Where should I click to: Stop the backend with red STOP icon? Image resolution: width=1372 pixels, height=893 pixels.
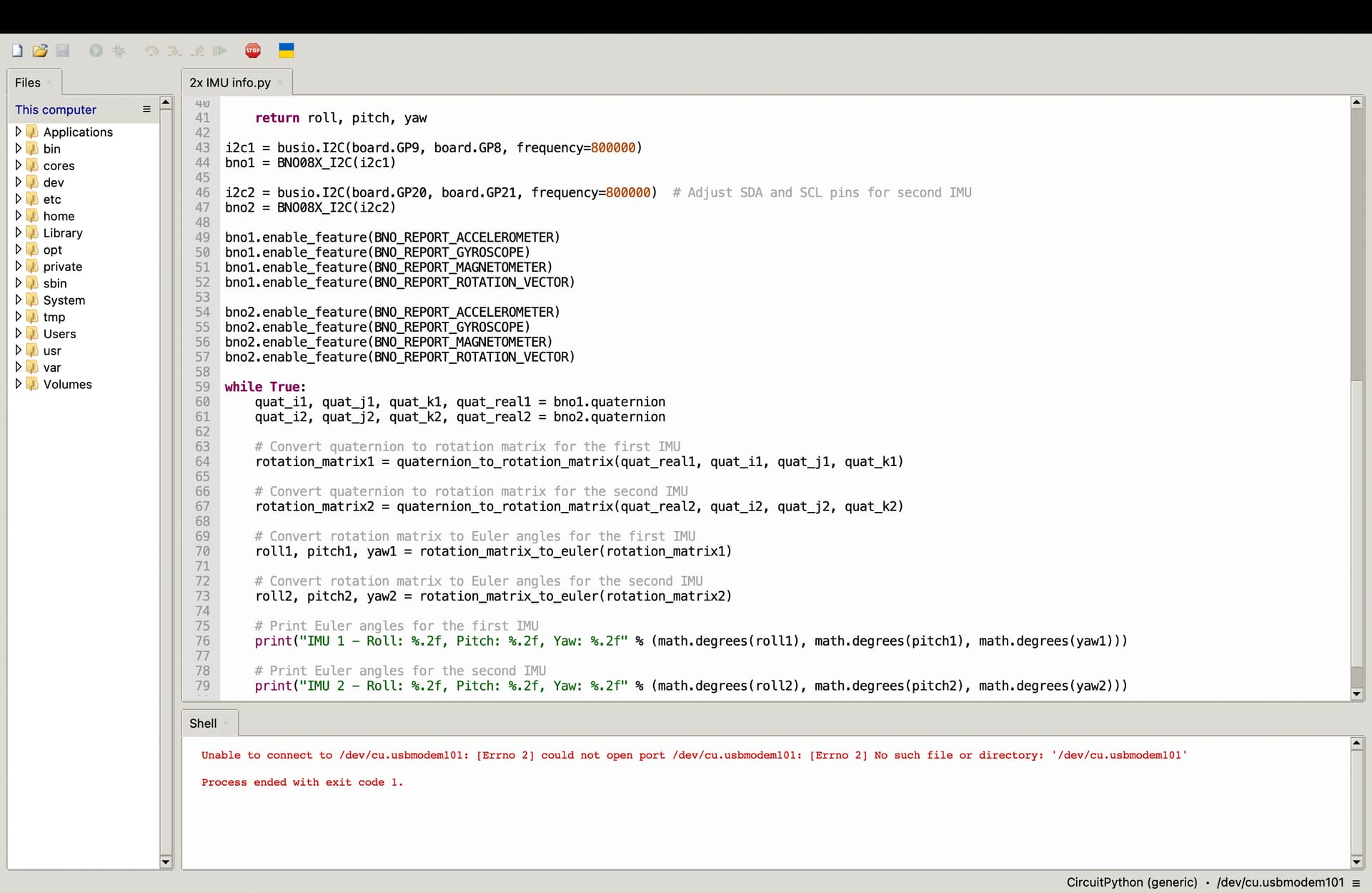253,51
